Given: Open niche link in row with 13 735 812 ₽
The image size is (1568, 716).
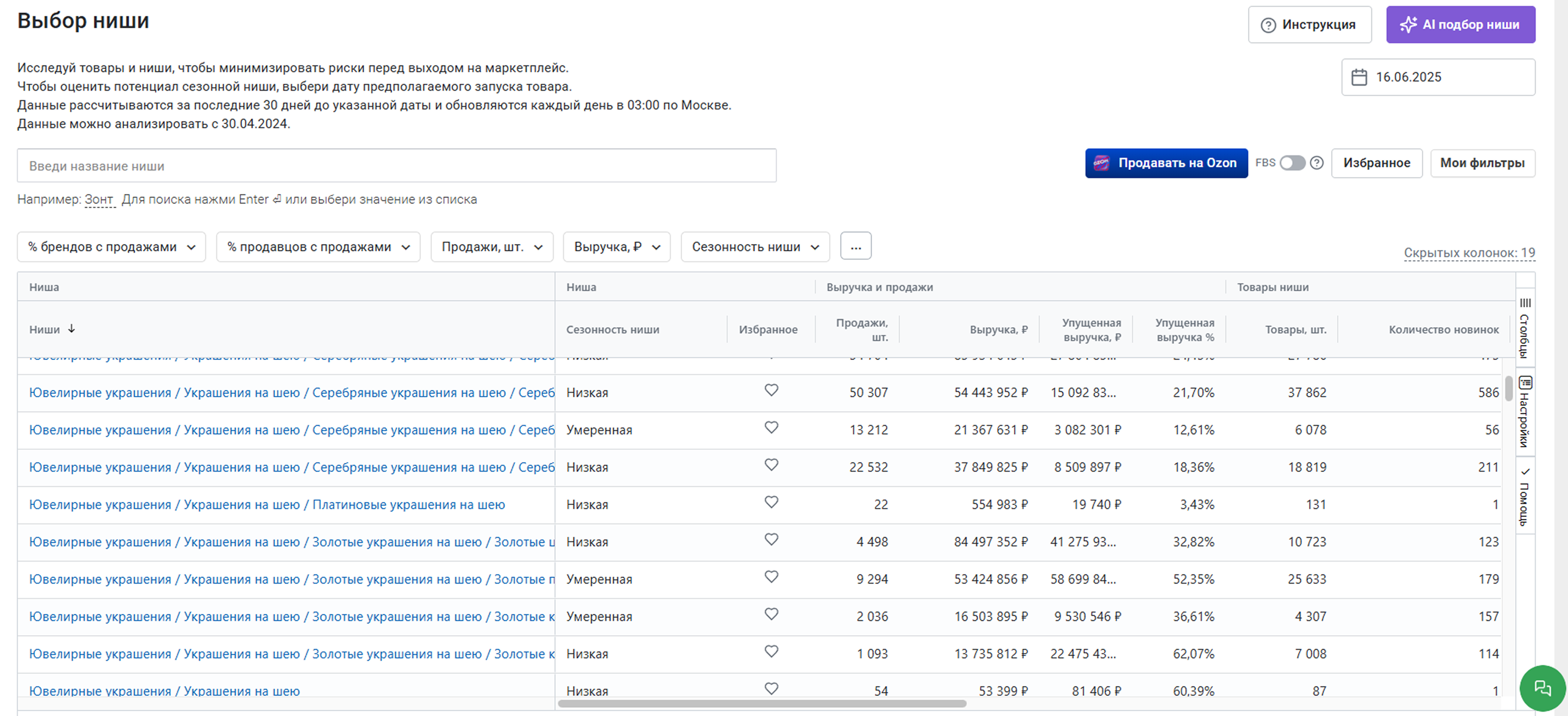Looking at the screenshot, I should (x=292, y=654).
